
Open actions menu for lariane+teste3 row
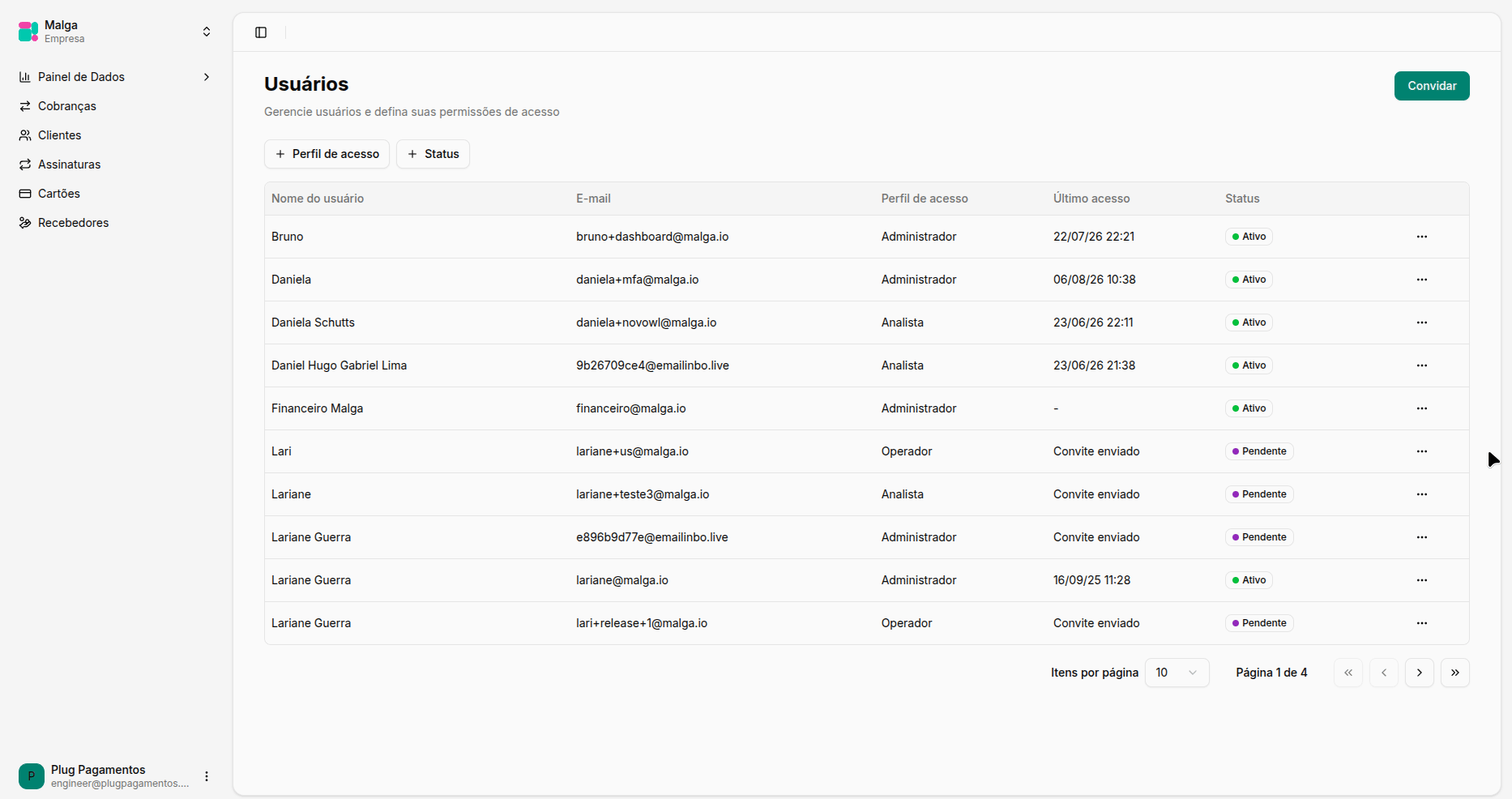click(x=1422, y=494)
